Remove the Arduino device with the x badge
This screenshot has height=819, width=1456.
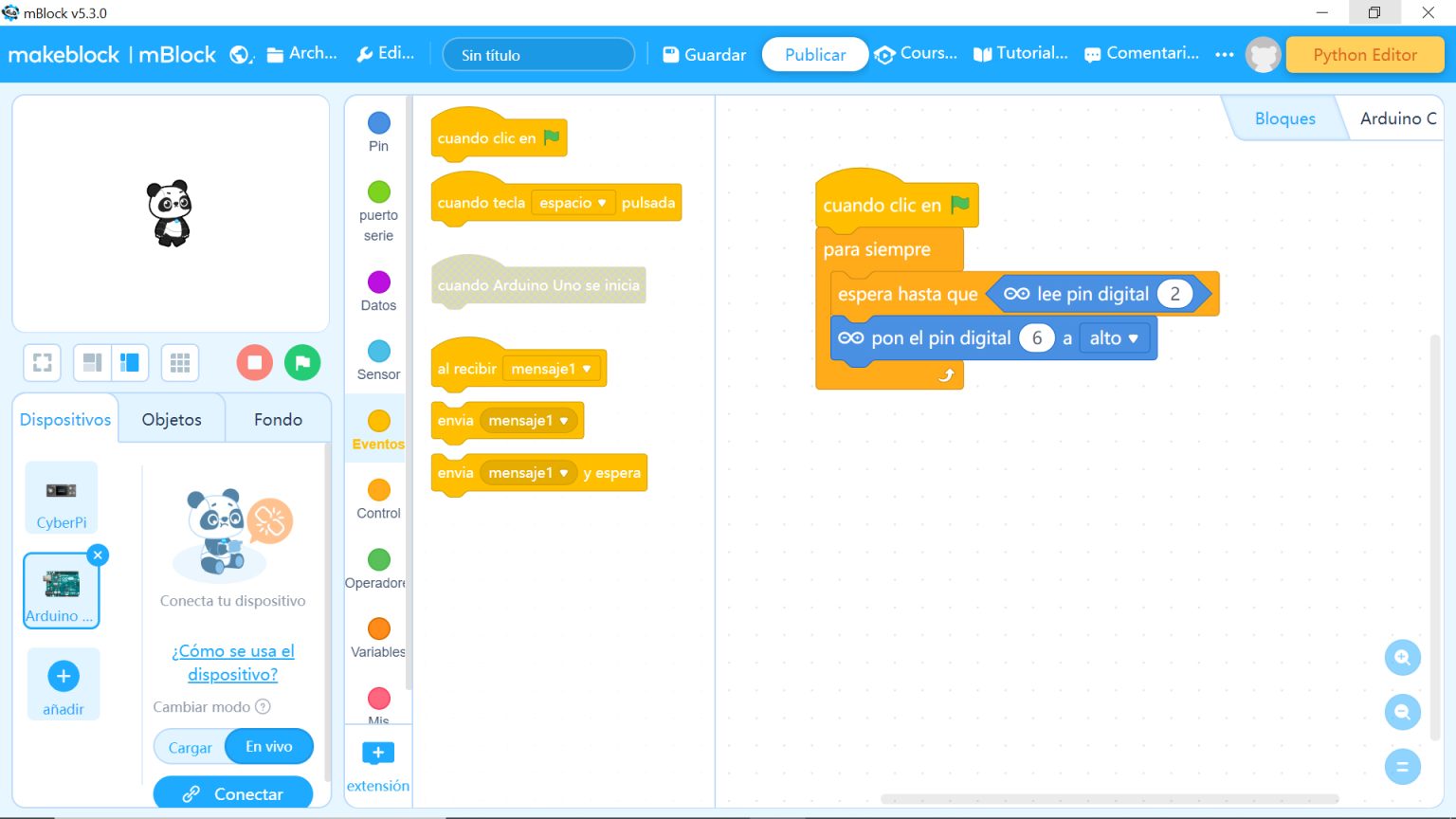coord(98,555)
